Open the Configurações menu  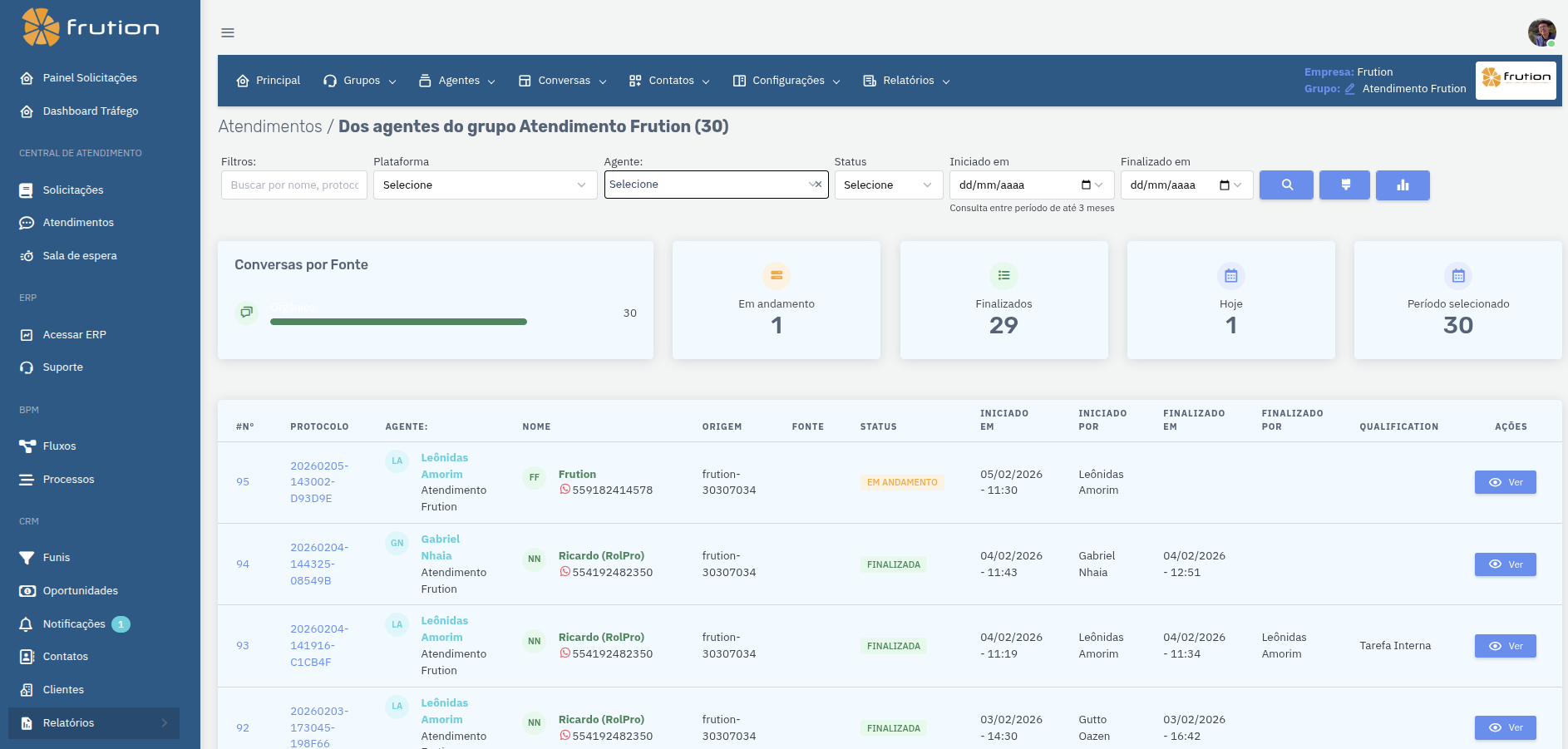point(785,81)
